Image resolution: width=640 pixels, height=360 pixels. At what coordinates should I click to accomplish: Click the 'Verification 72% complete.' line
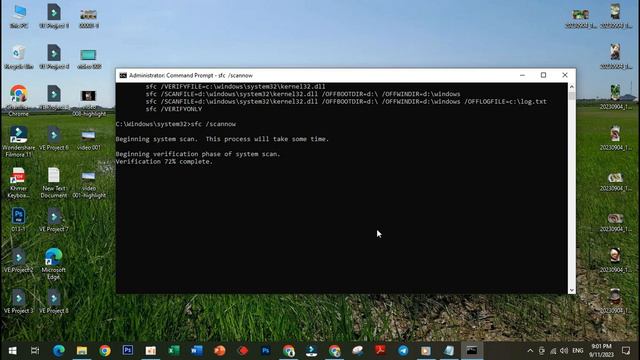point(164,162)
